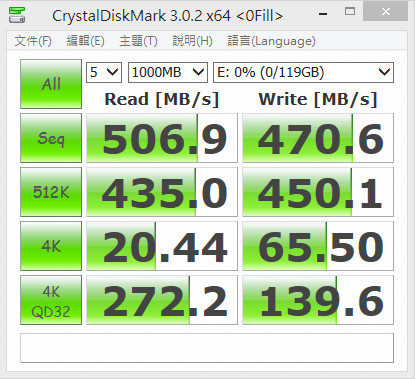415x379 pixels.
Task: Click the CrystalDiskMark 3.0.2 x64 title text
Action: tap(168, 16)
